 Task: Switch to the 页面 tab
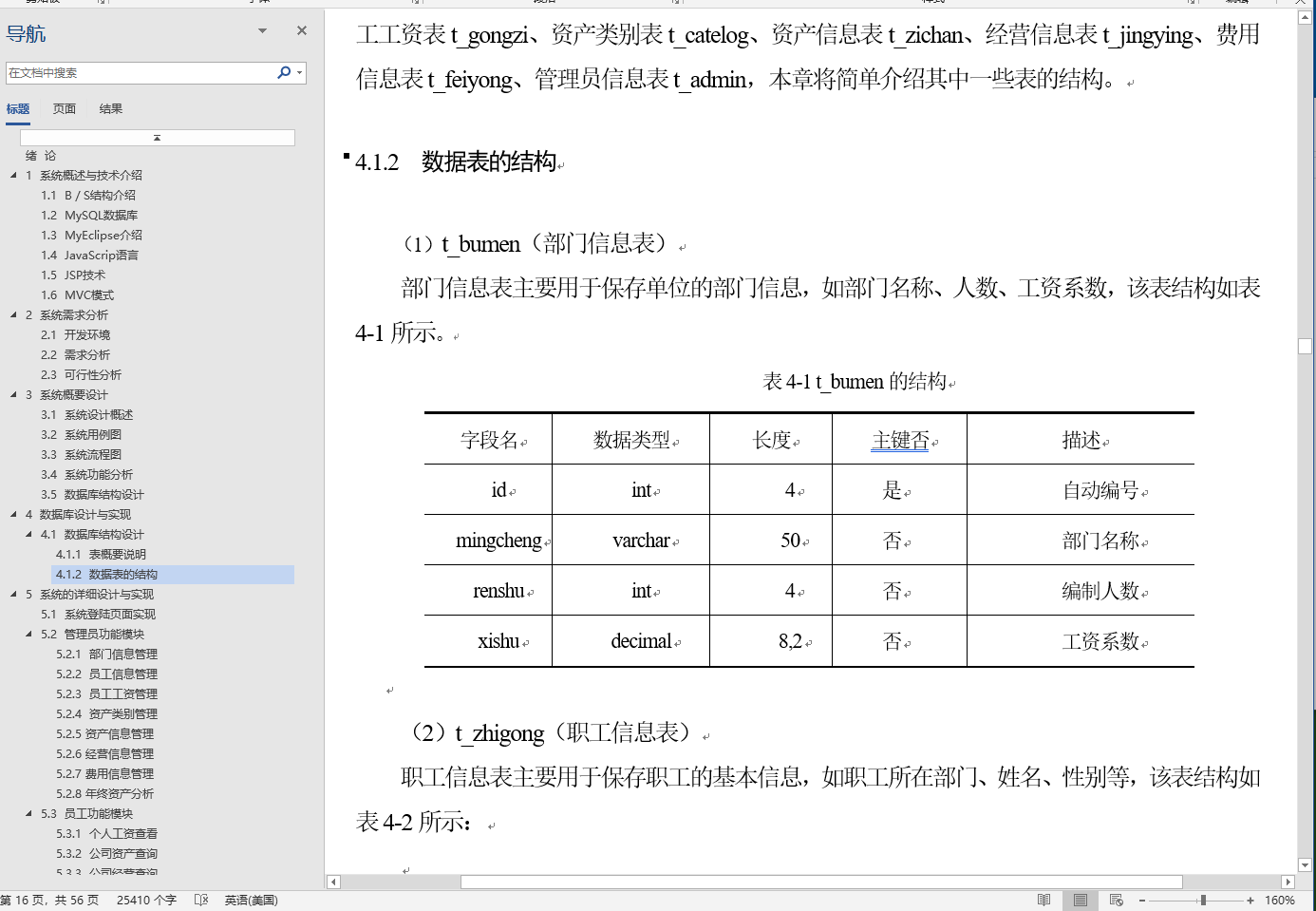pos(63,108)
